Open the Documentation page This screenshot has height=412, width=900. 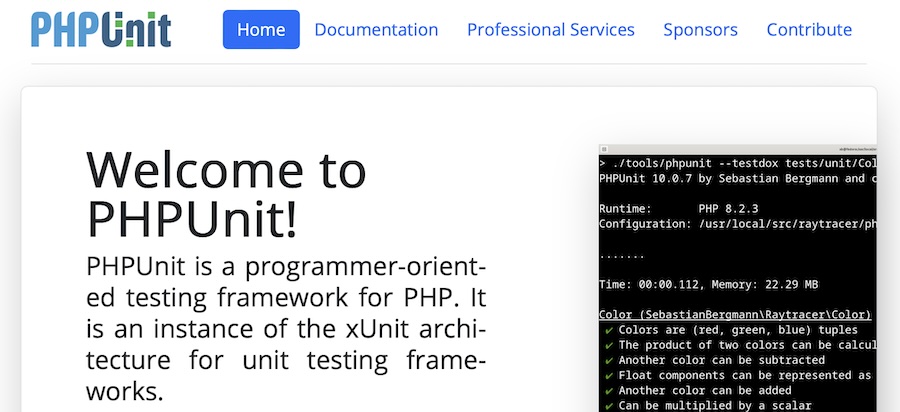tap(376, 30)
